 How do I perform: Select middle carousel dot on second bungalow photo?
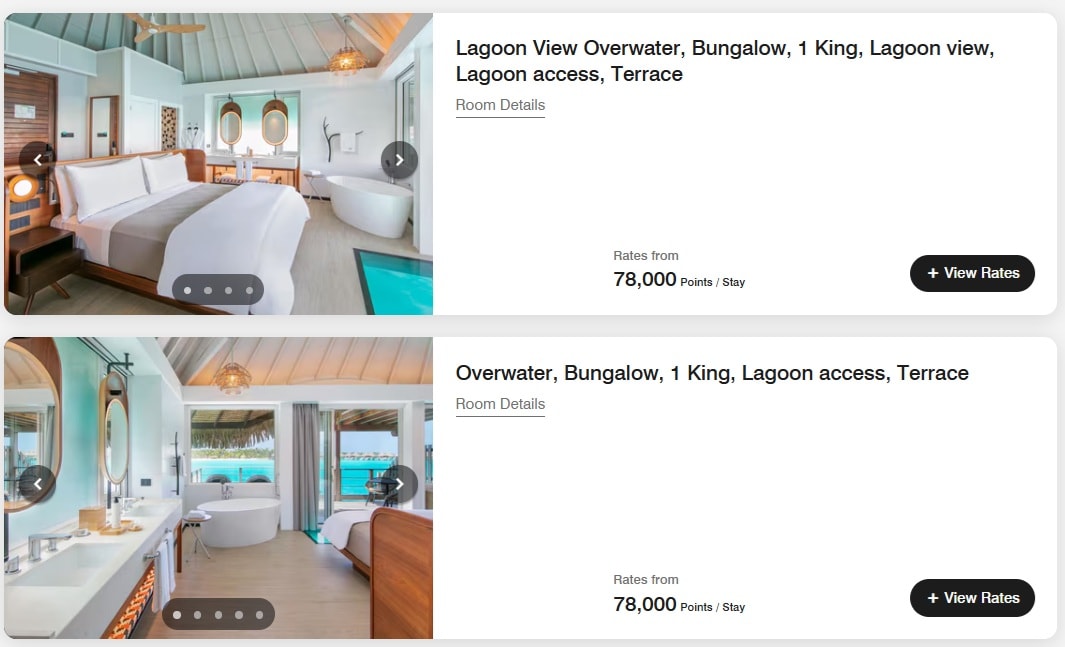pyautogui.click(x=219, y=615)
